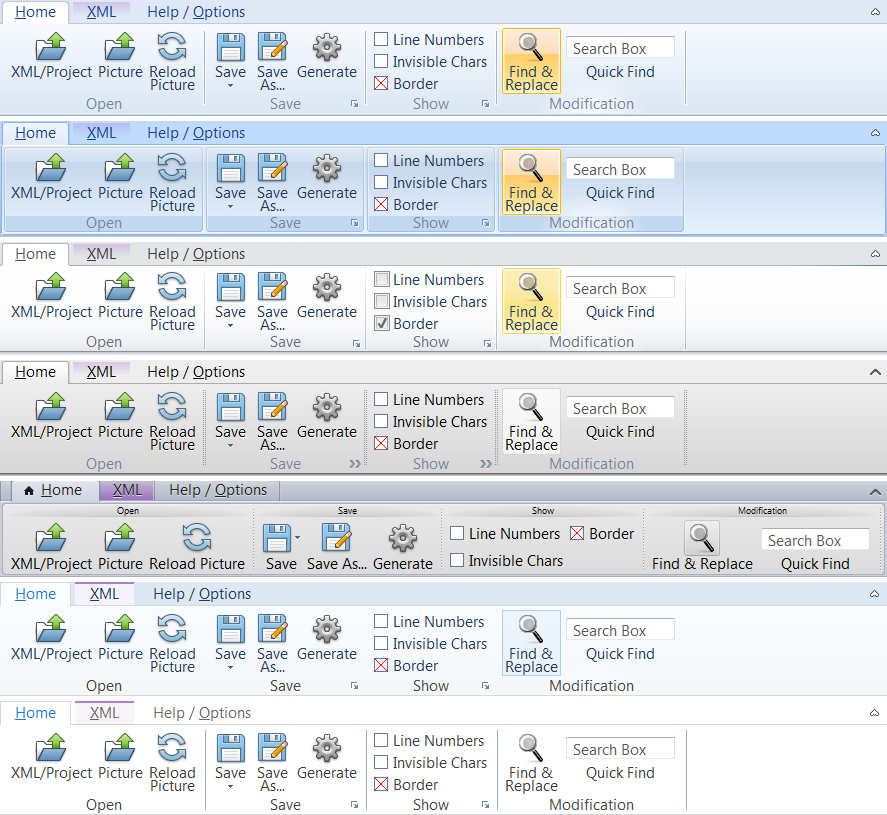Click the Search Box field in blue-tinted ribbon
The width and height of the screenshot is (887, 815).
pyautogui.click(x=620, y=170)
